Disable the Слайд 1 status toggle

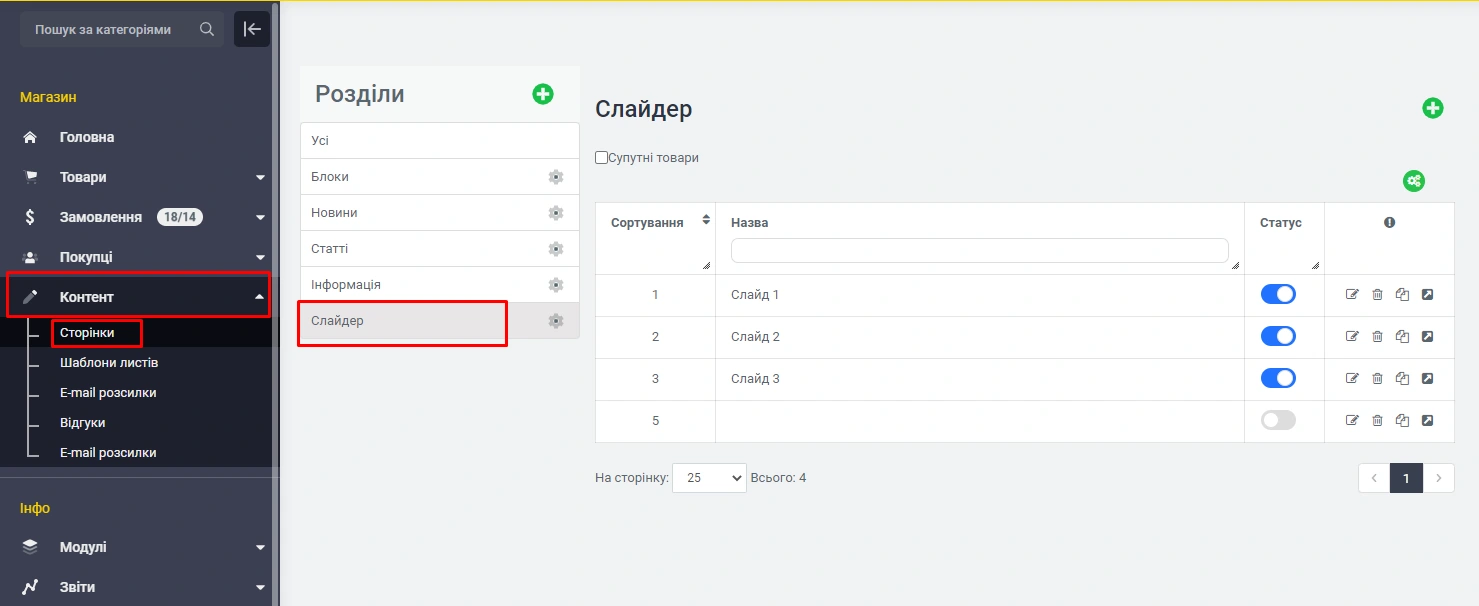coord(1278,294)
